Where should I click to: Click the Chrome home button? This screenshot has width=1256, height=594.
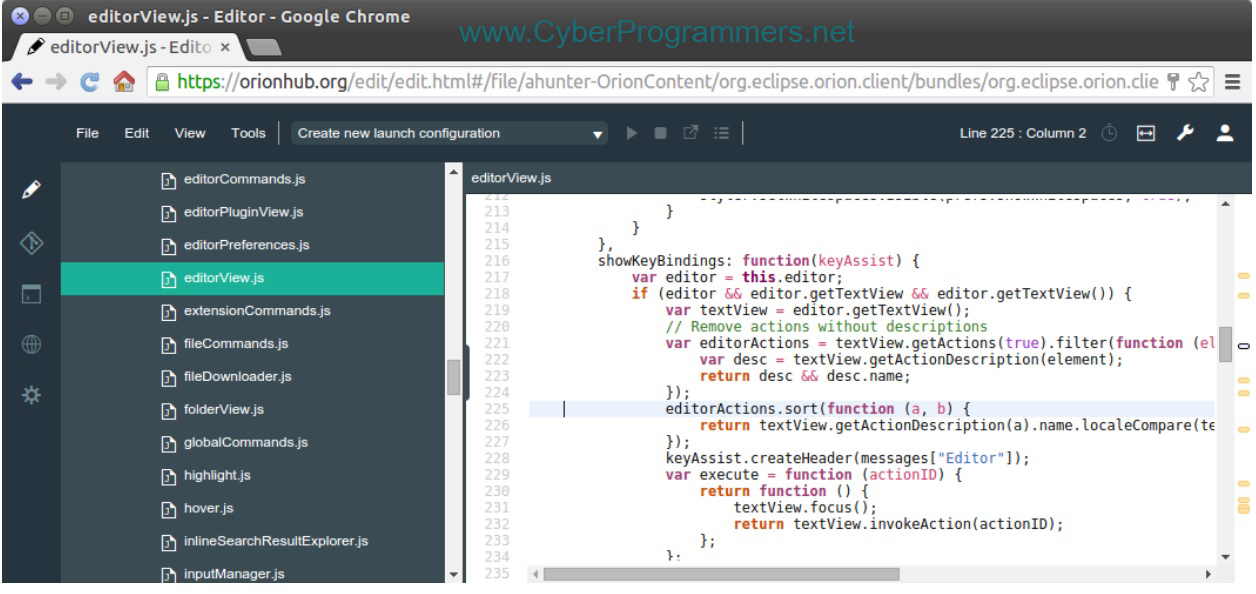(x=125, y=84)
